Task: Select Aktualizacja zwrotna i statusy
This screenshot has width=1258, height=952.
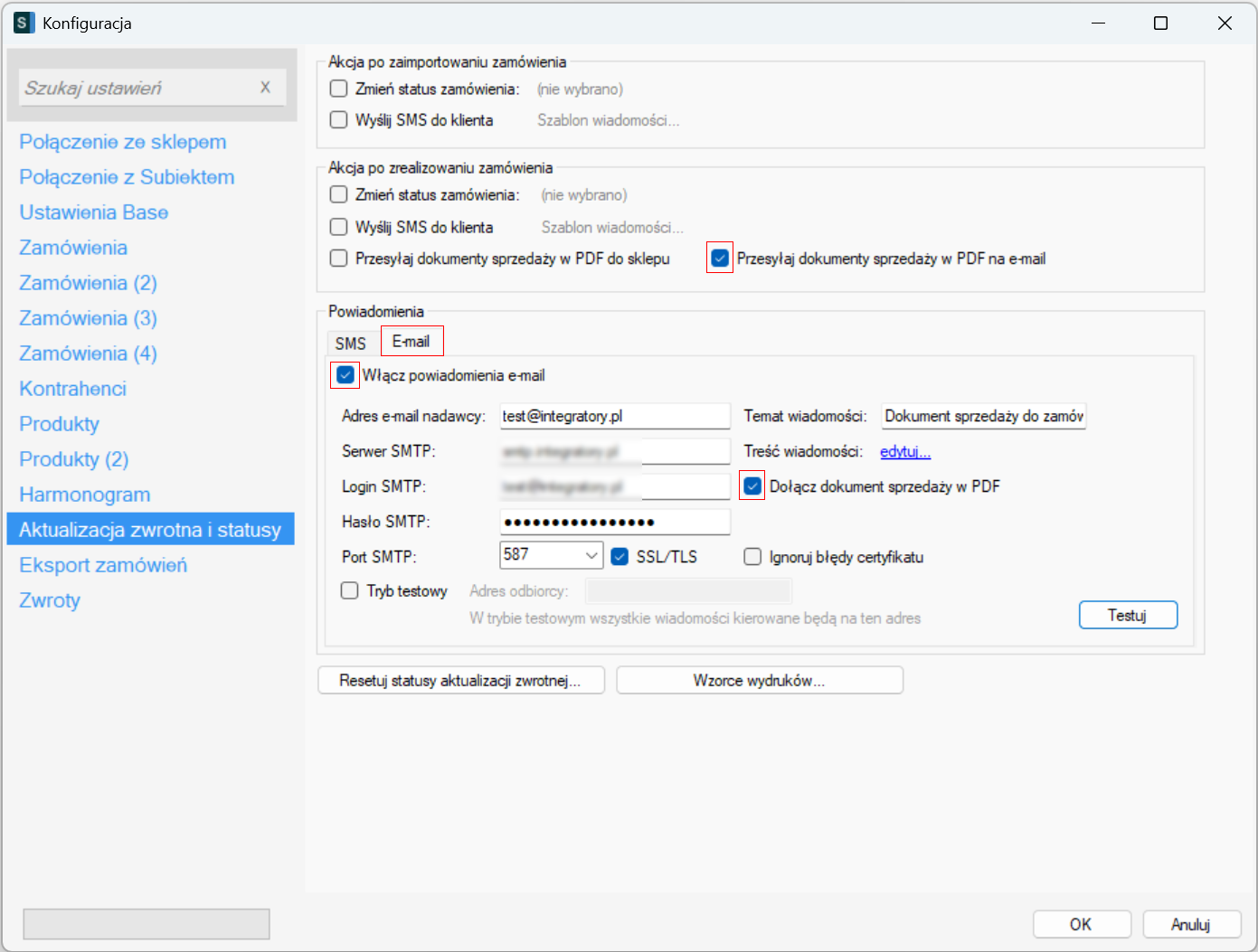Action: (x=150, y=530)
